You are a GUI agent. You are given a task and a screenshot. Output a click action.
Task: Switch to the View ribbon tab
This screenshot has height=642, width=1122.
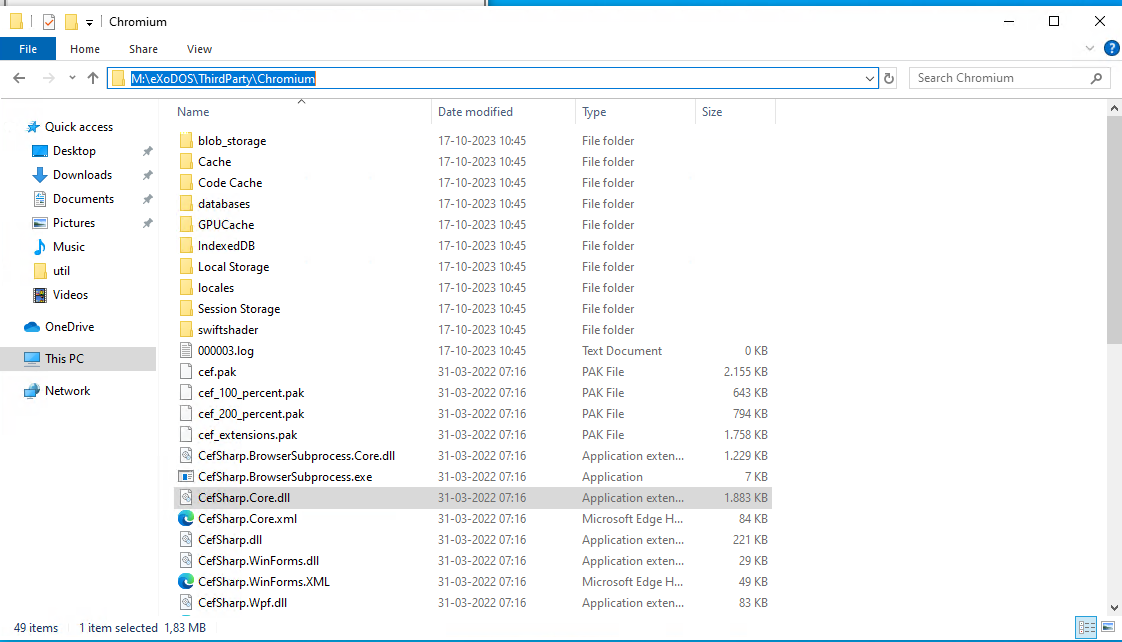coord(199,49)
